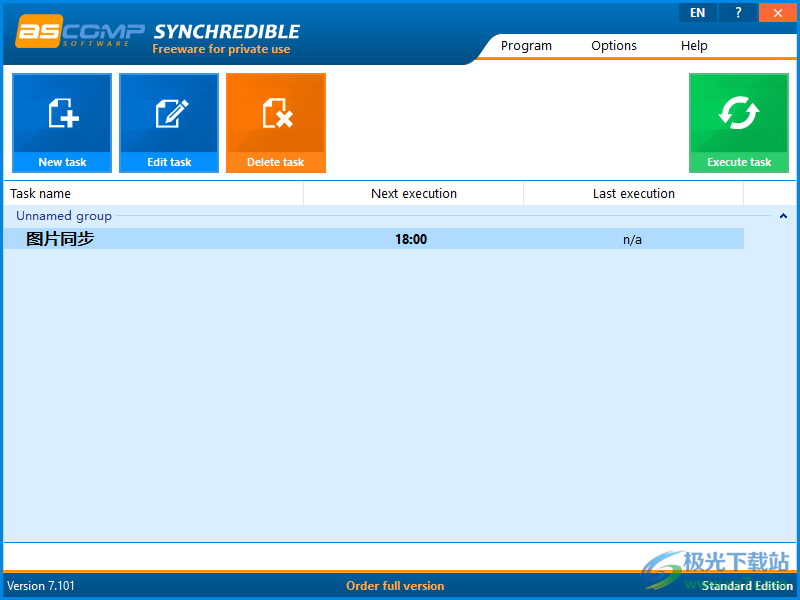Open the Help menu
This screenshot has width=800, height=600.
pos(694,45)
